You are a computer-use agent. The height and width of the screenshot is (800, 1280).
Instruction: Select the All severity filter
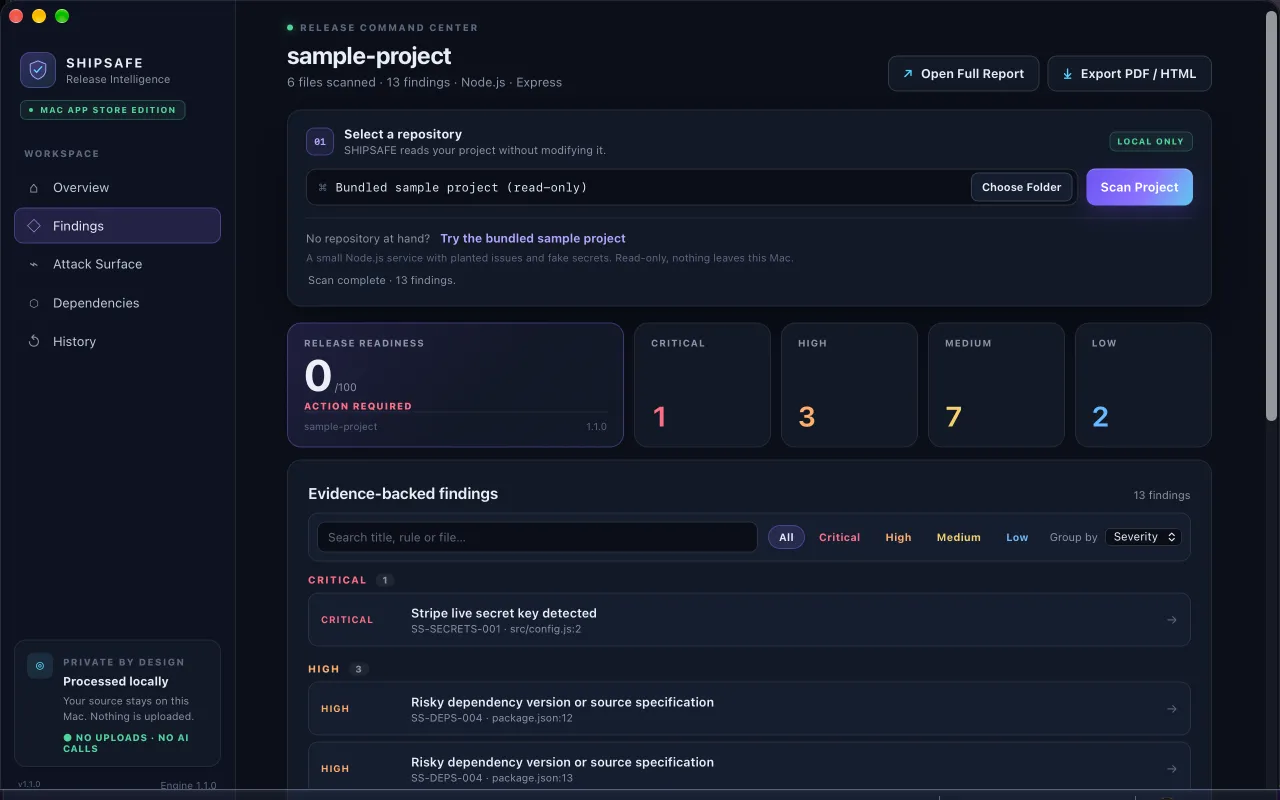(x=786, y=537)
